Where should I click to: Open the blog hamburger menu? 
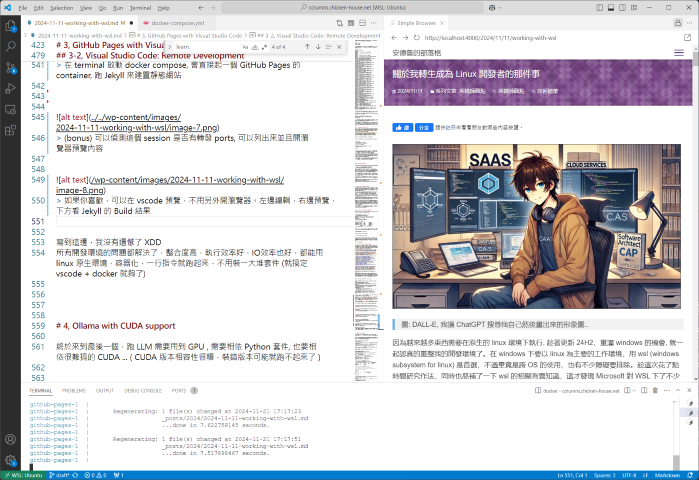tap(678, 53)
